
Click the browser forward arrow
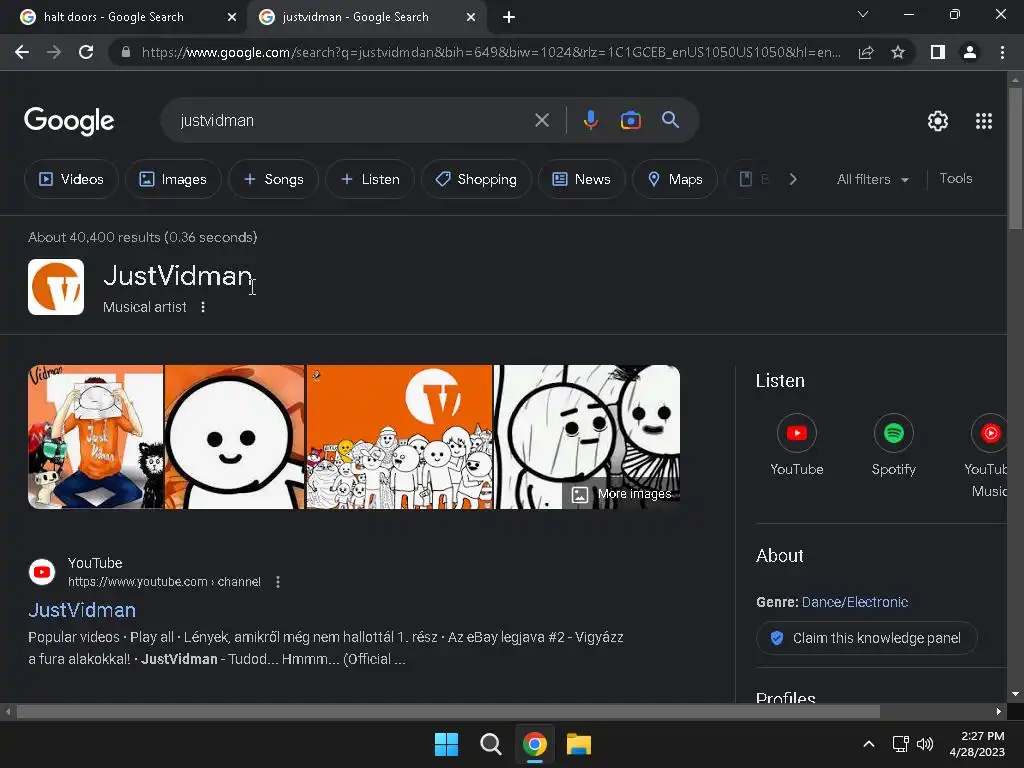coord(54,52)
